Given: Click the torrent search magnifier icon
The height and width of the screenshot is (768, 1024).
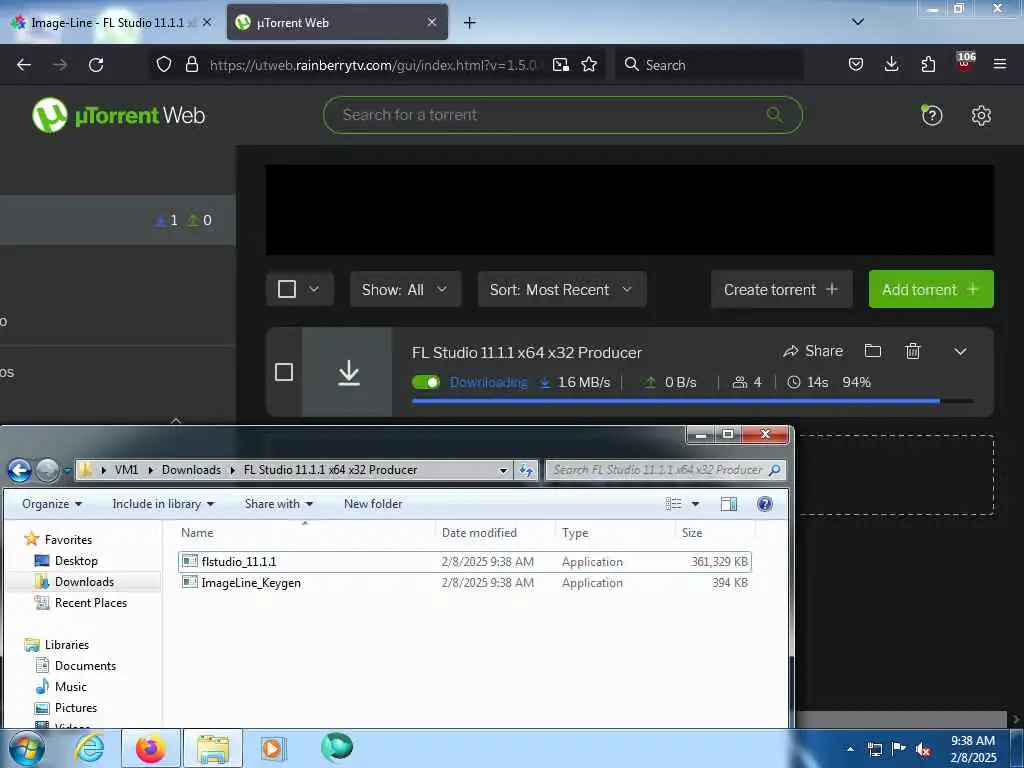Looking at the screenshot, I should [775, 115].
